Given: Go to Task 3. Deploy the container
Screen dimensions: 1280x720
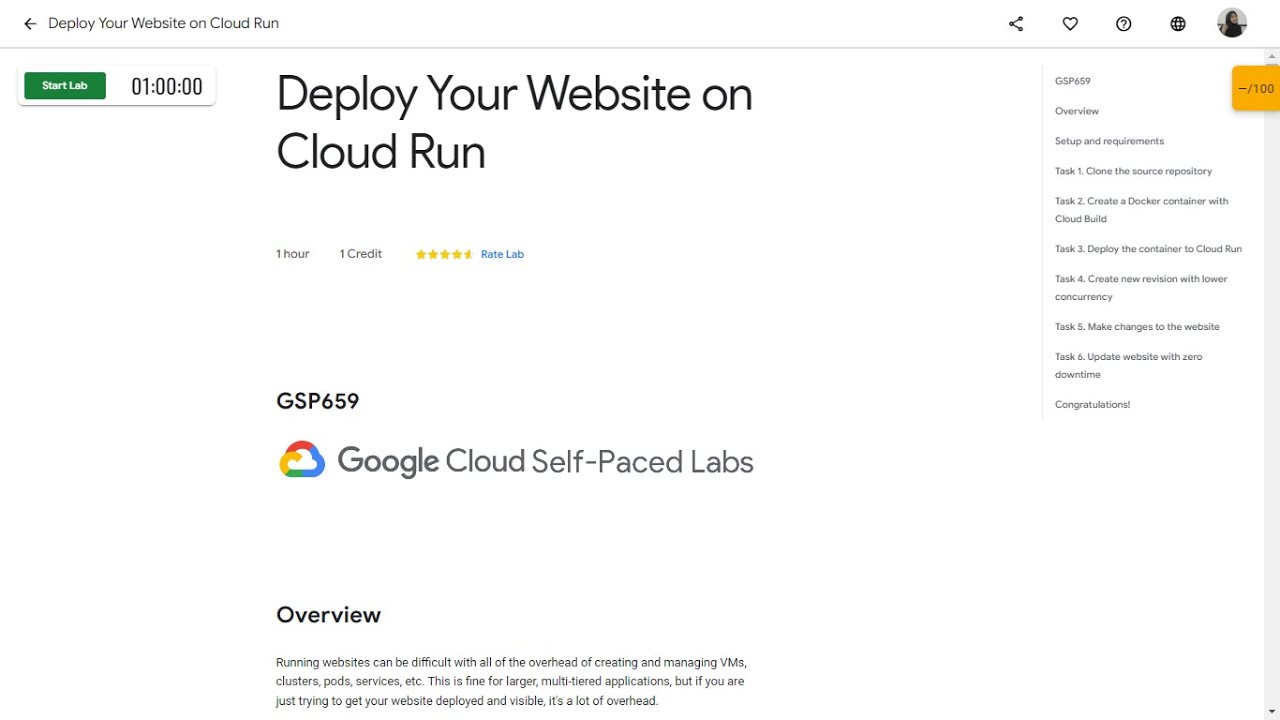Looking at the screenshot, I should coord(1148,249).
